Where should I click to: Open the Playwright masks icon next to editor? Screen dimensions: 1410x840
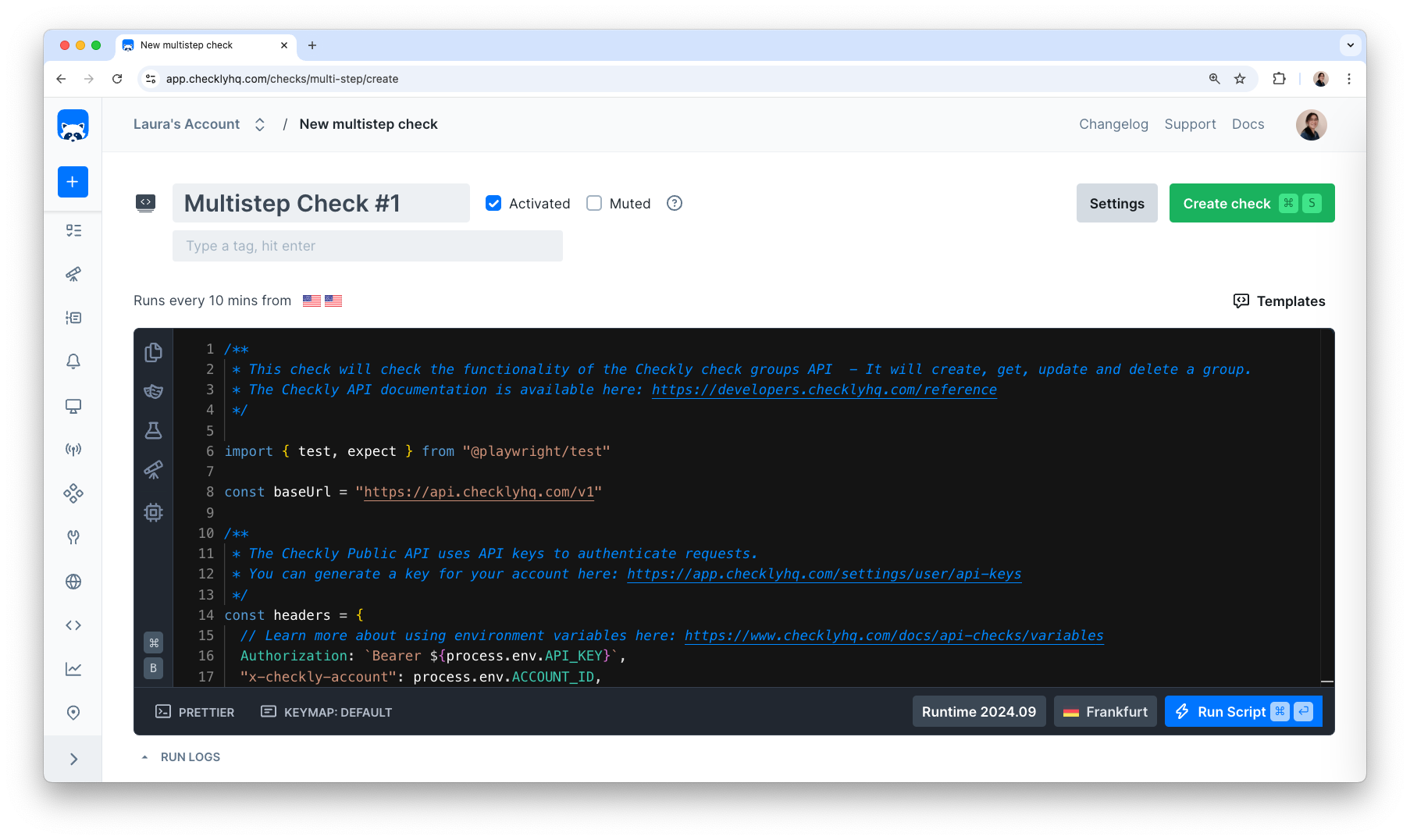tap(153, 391)
